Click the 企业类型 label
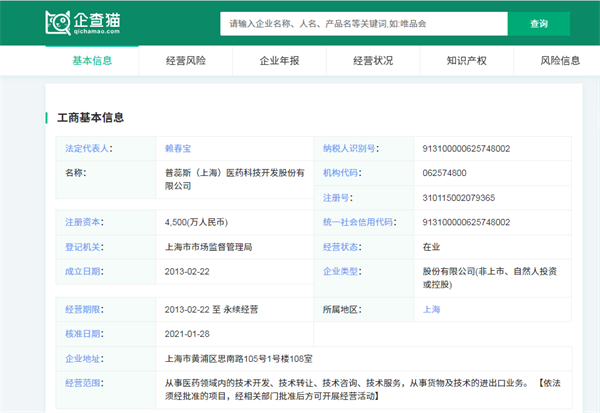Screen dimensions: 600x413 (x=342, y=271)
